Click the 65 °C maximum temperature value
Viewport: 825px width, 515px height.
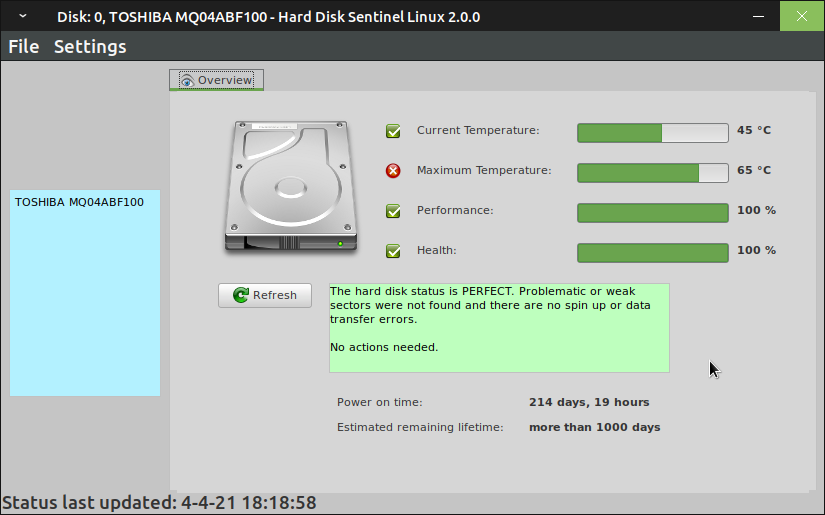[x=754, y=170]
